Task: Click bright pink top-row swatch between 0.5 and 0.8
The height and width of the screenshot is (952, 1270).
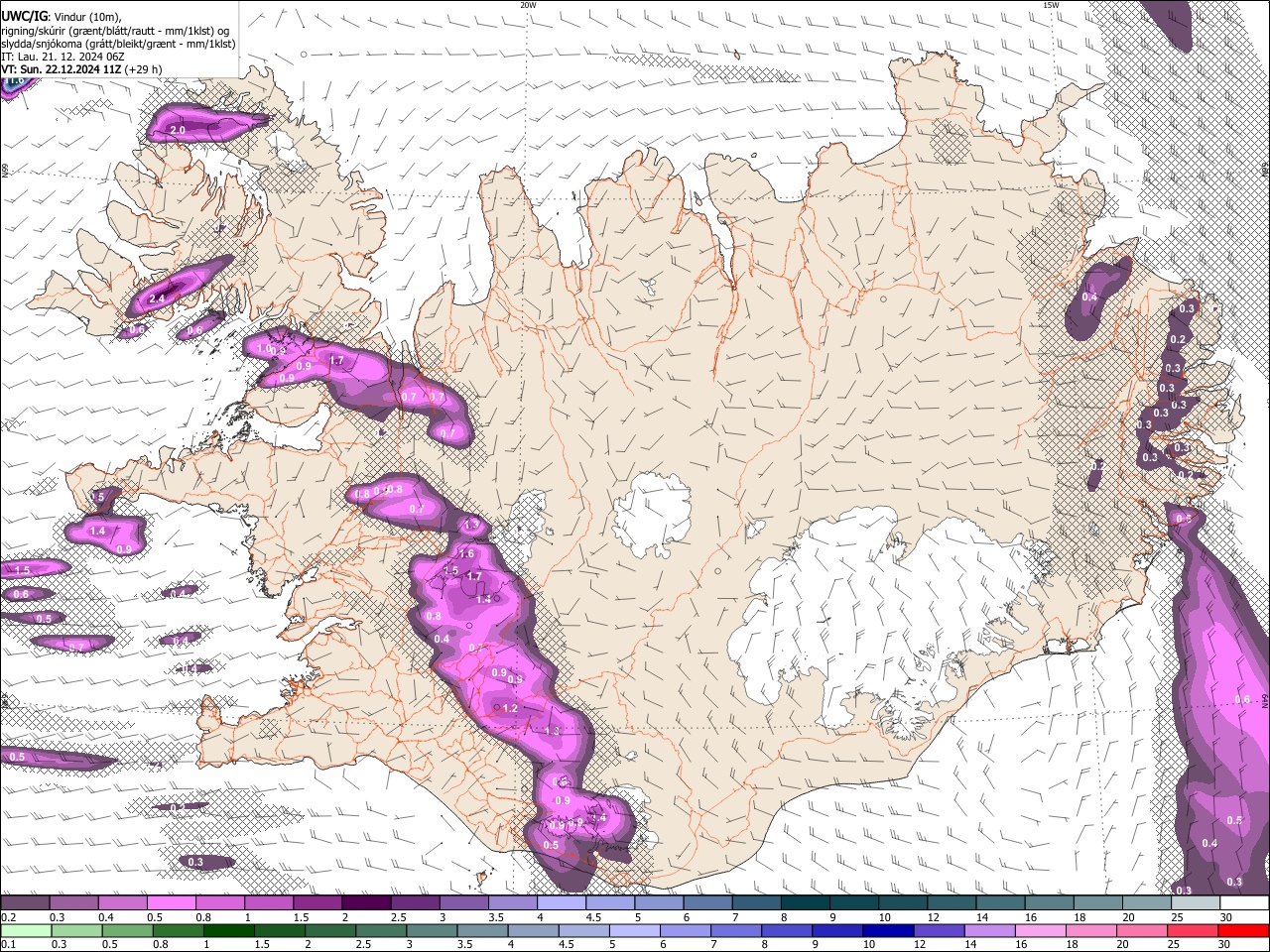Action: [172, 903]
